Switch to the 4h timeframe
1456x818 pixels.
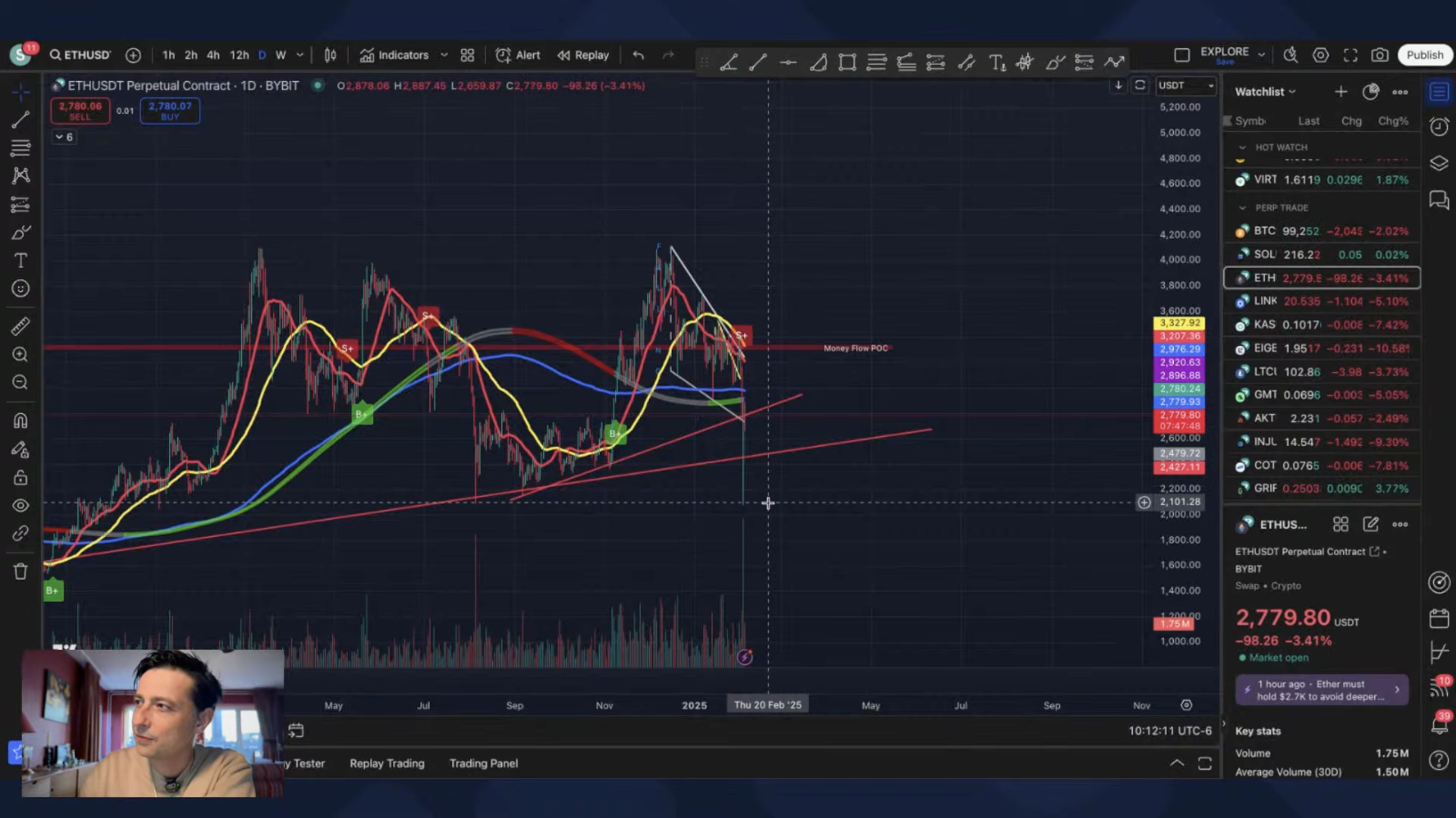[x=213, y=55]
